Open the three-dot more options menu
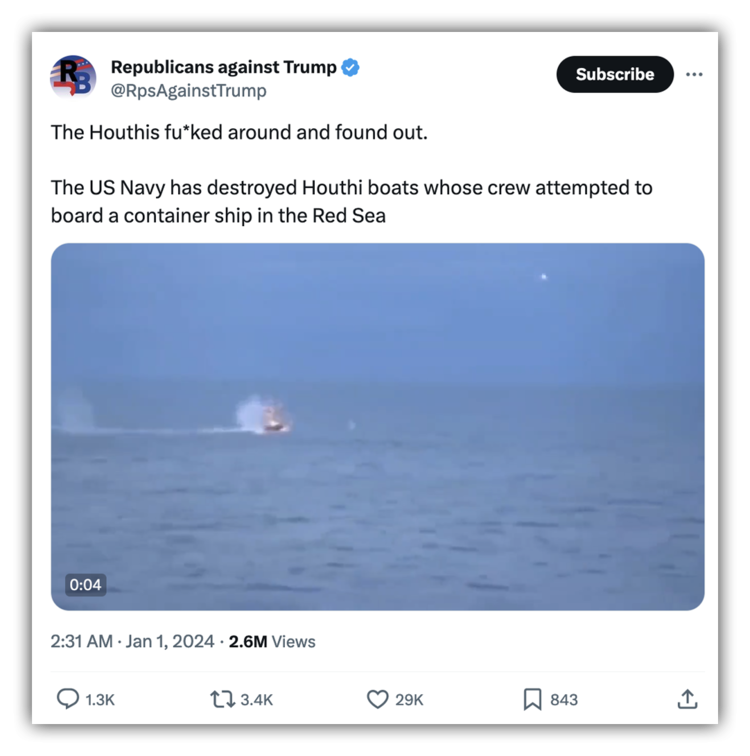The height and width of the screenshot is (756, 750). [694, 74]
